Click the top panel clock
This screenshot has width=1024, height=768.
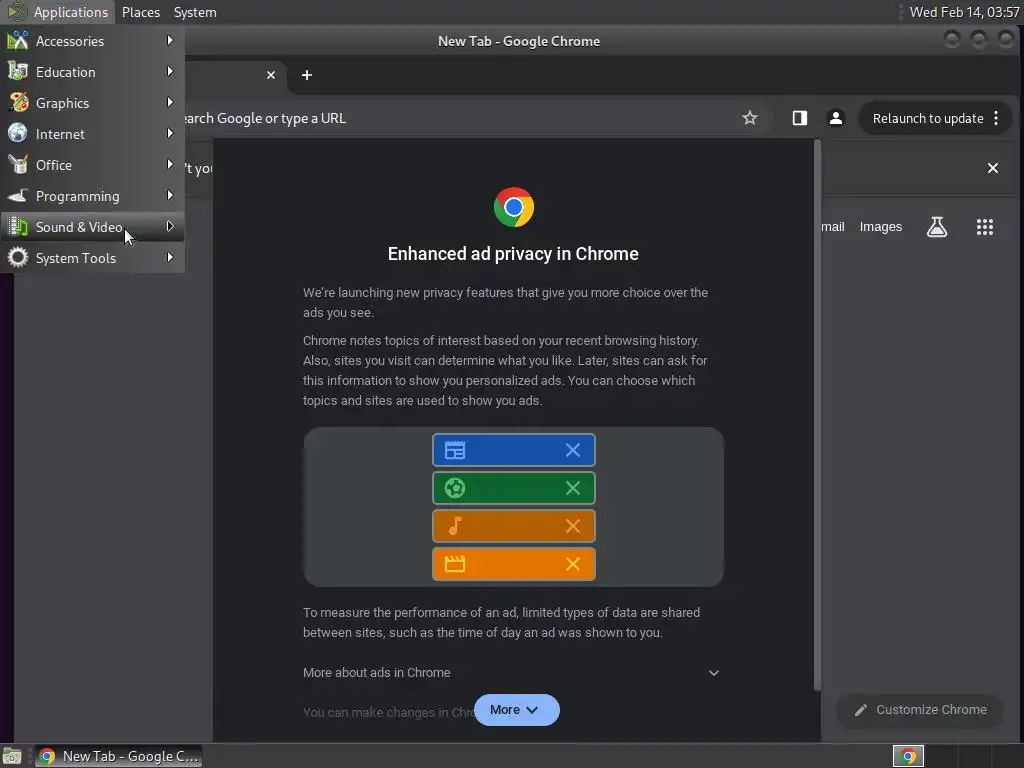tap(964, 12)
